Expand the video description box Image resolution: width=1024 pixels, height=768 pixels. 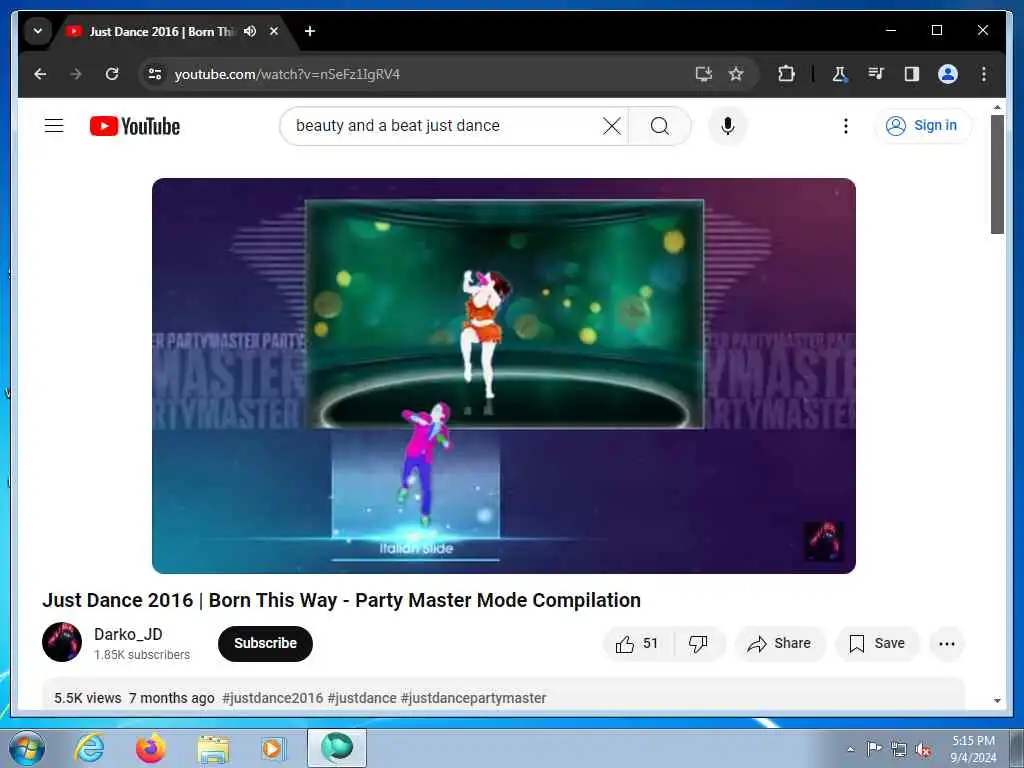tap(504, 695)
